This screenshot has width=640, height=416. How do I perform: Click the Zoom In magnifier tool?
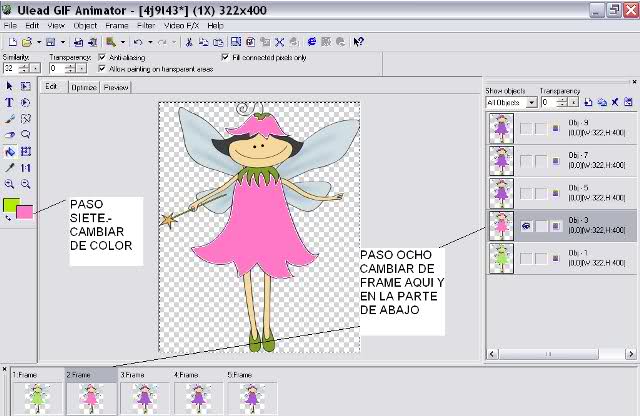pyautogui.click(x=9, y=185)
